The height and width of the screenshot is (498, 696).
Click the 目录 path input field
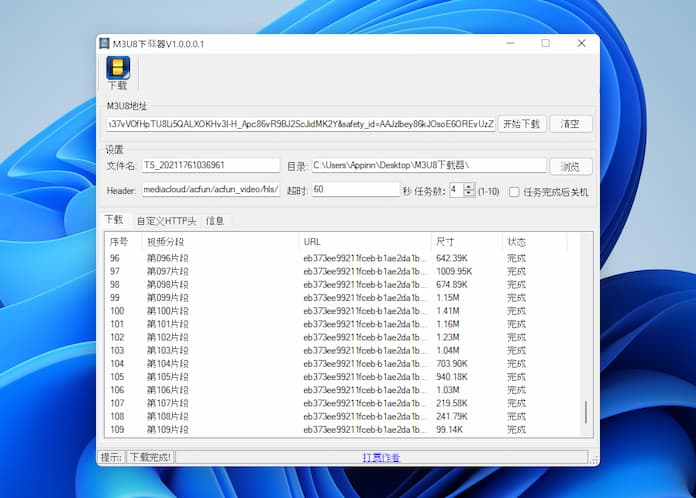tap(428, 166)
